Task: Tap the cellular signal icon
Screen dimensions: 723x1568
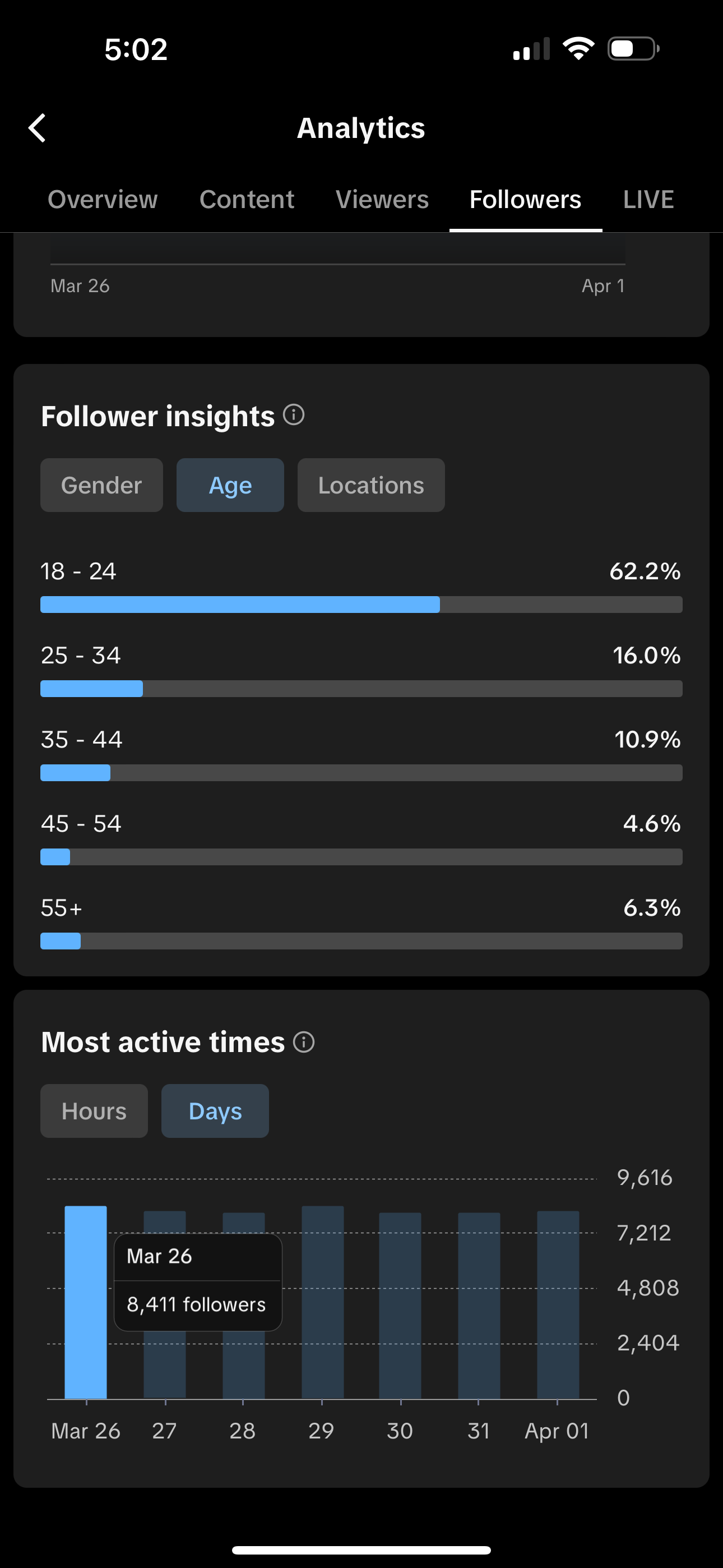Action: pos(531,50)
